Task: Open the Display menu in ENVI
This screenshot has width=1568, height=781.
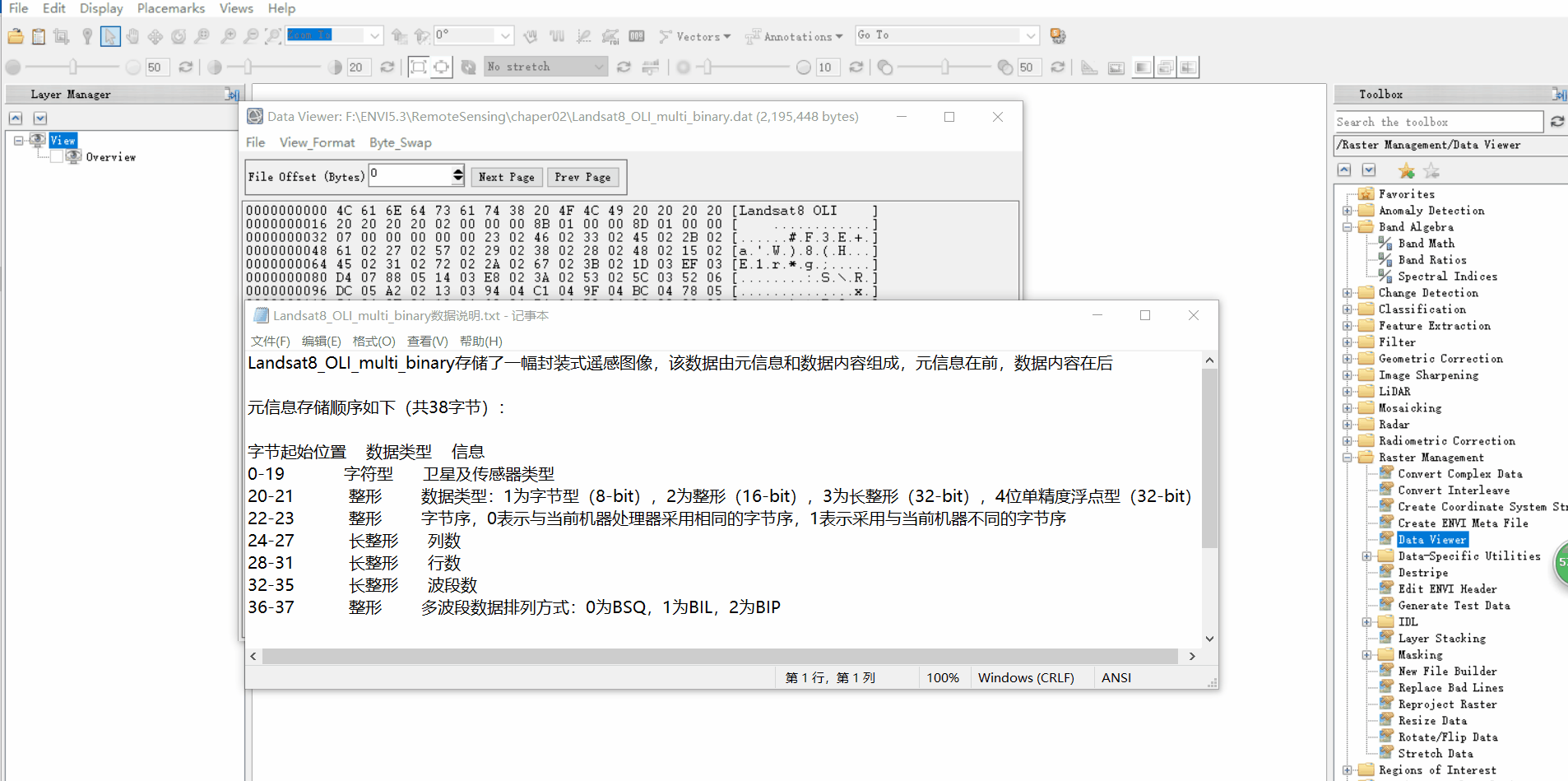Action: tap(101, 8)
